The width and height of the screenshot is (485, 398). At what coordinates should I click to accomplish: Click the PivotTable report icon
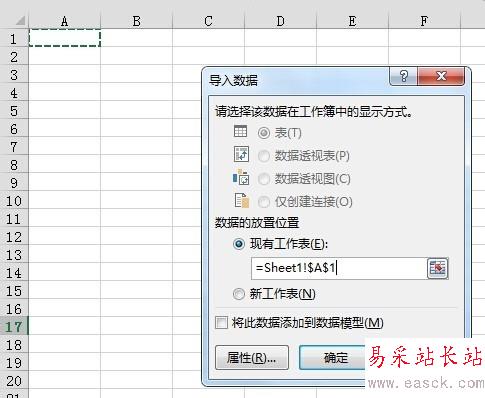coord(241,154)
